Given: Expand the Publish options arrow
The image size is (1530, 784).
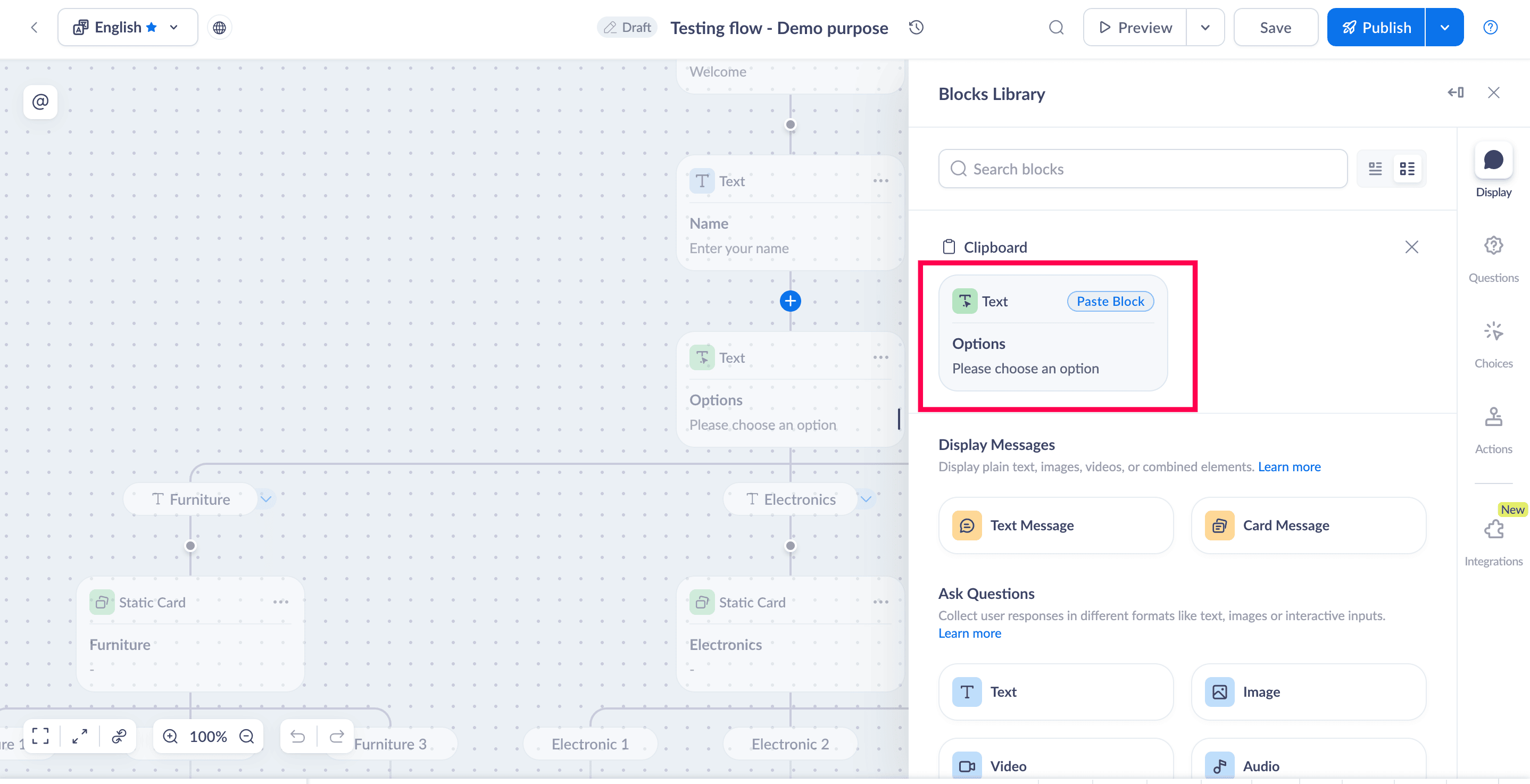Looking at the screenshot, I should [x=1444, y=27].
